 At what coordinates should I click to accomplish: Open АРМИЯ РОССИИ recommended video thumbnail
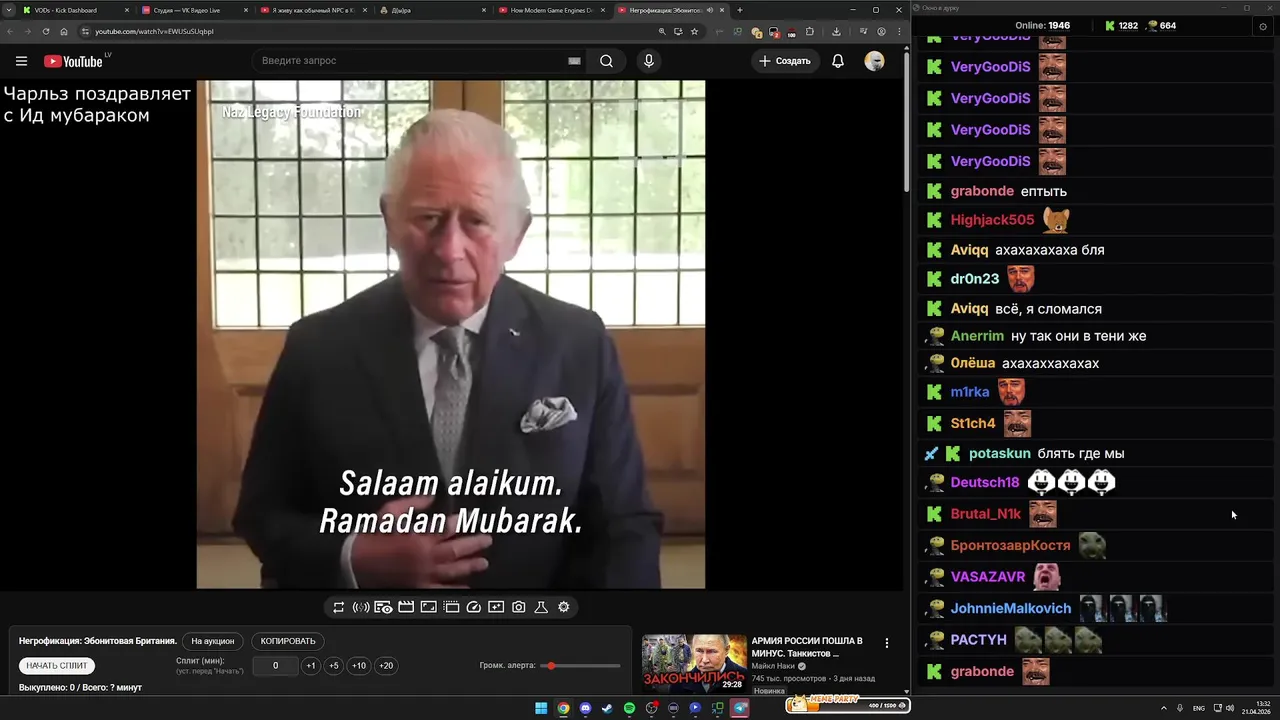[694, 662]
